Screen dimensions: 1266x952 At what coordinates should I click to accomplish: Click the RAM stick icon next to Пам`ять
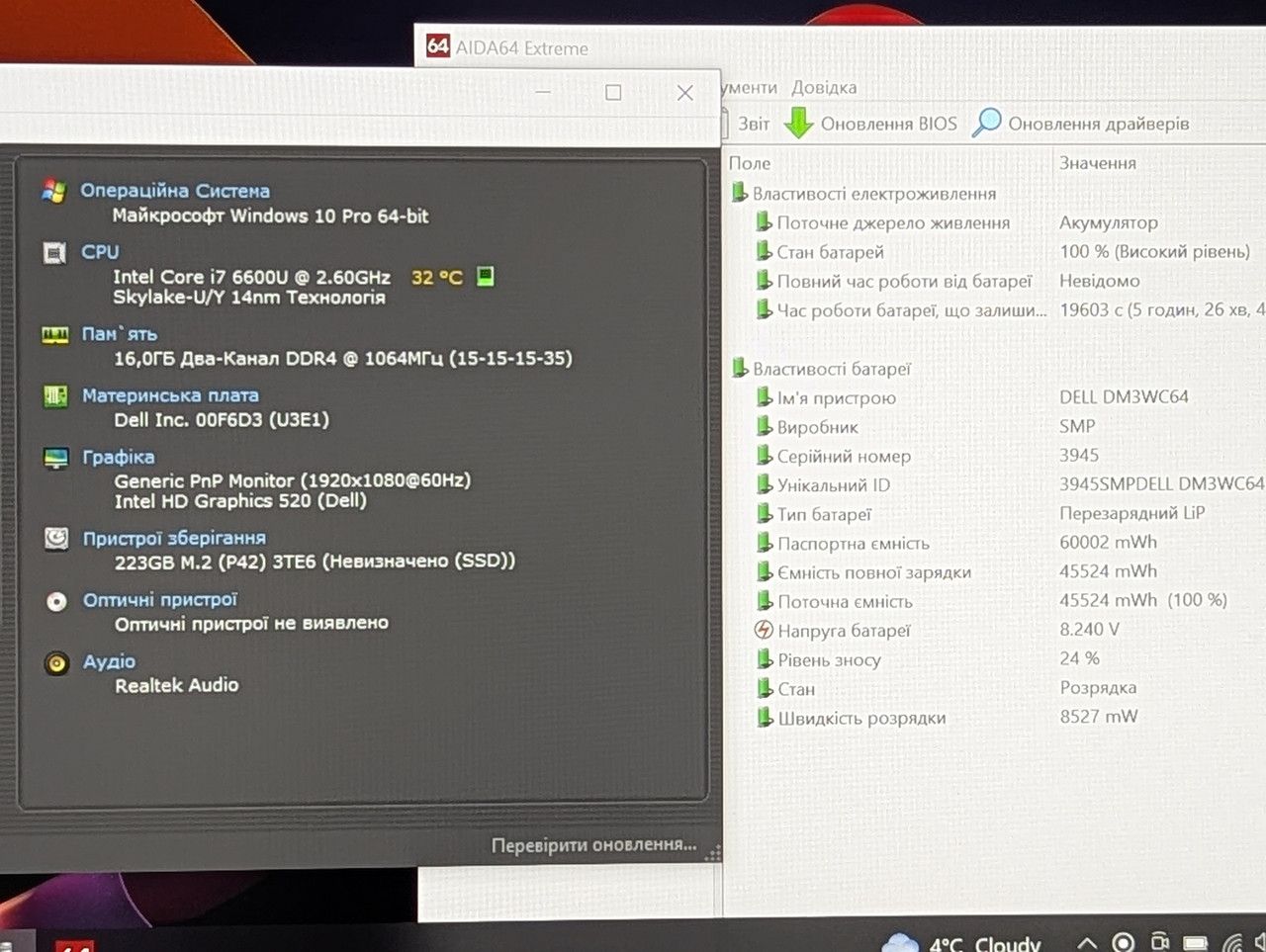(x=55, y=335)
